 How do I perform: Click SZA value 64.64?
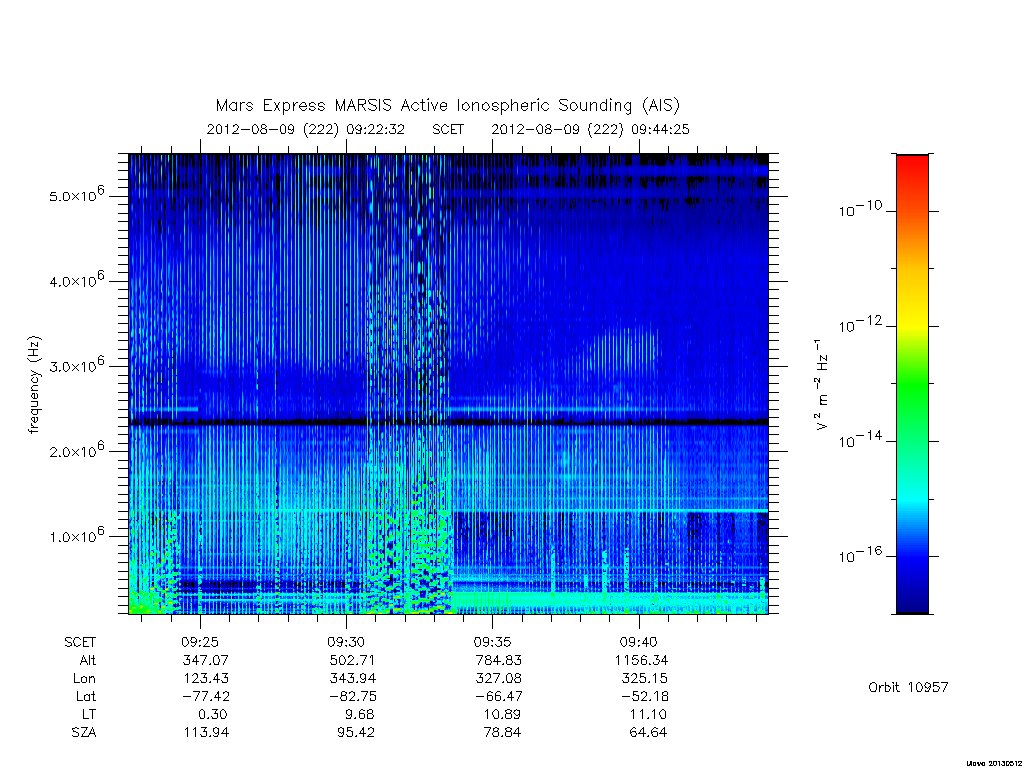pos(648,732)
